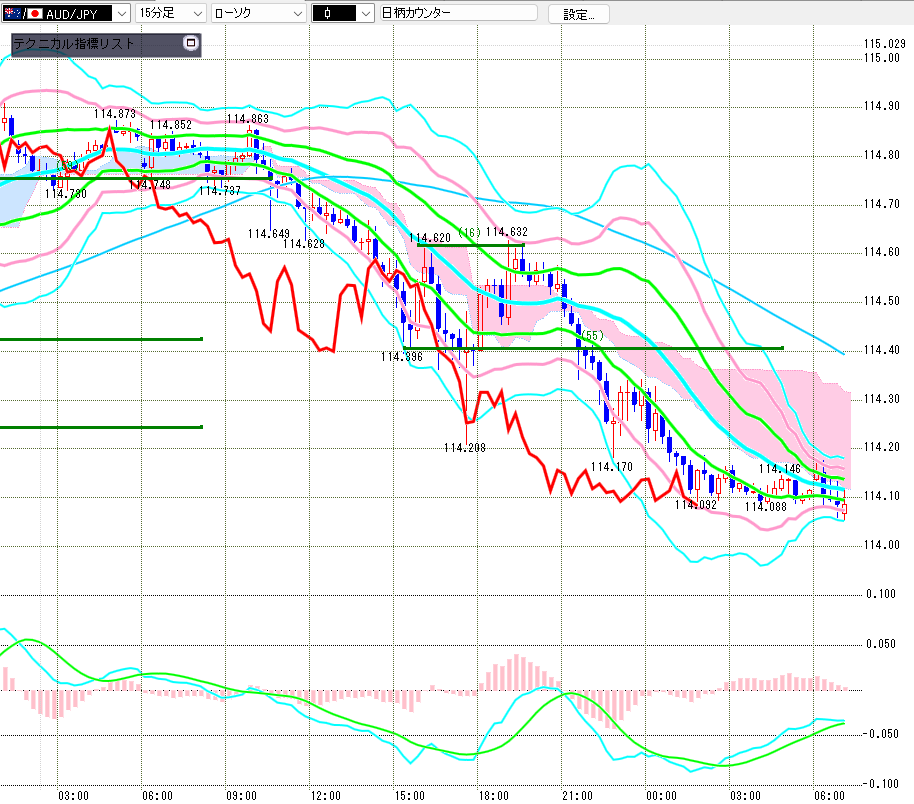Click the 114.00 price axis label
The height and width of the screenshot is (804, 914).
882,545
